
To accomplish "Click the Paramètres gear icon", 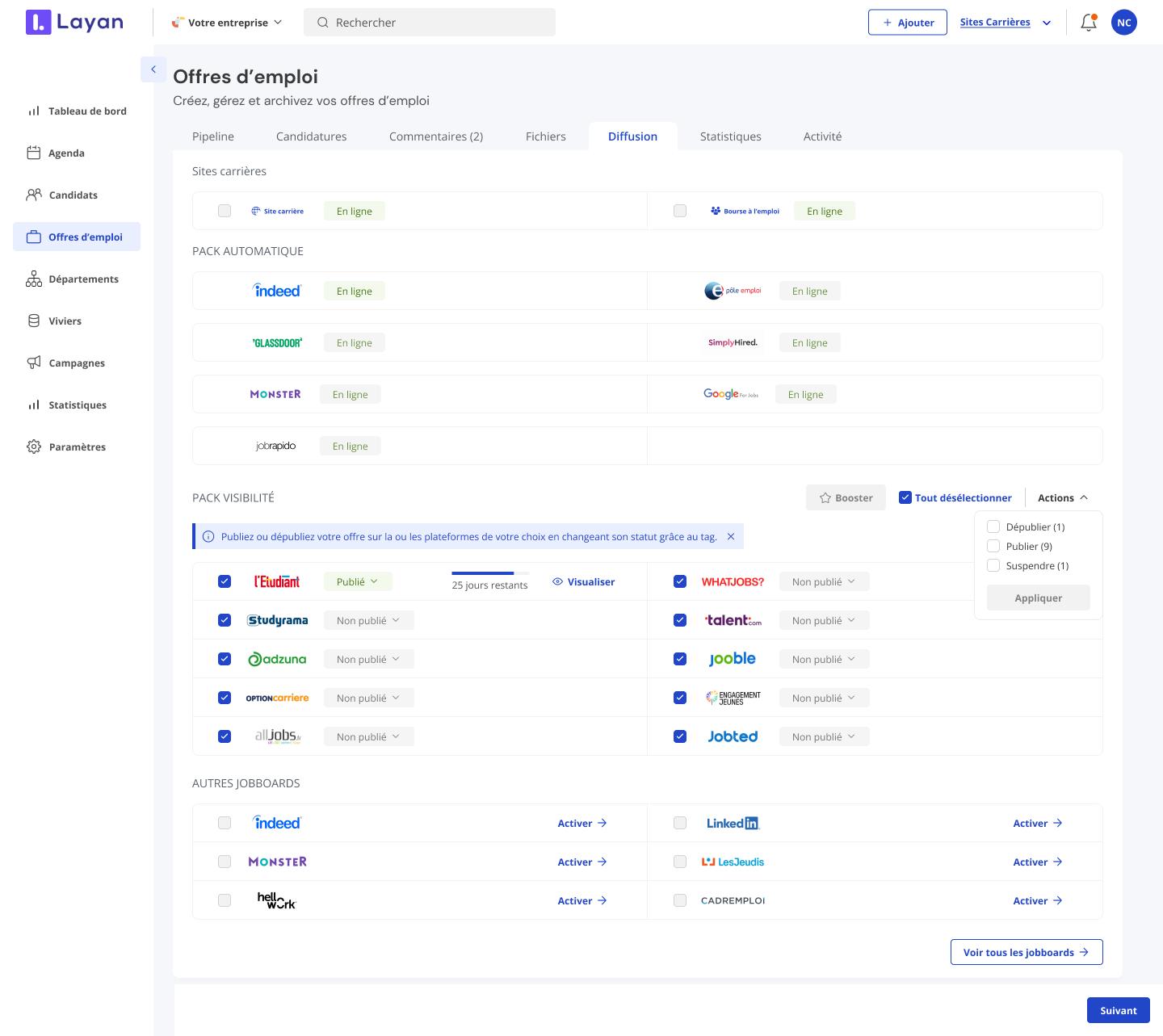I will [x=34, y=447].
